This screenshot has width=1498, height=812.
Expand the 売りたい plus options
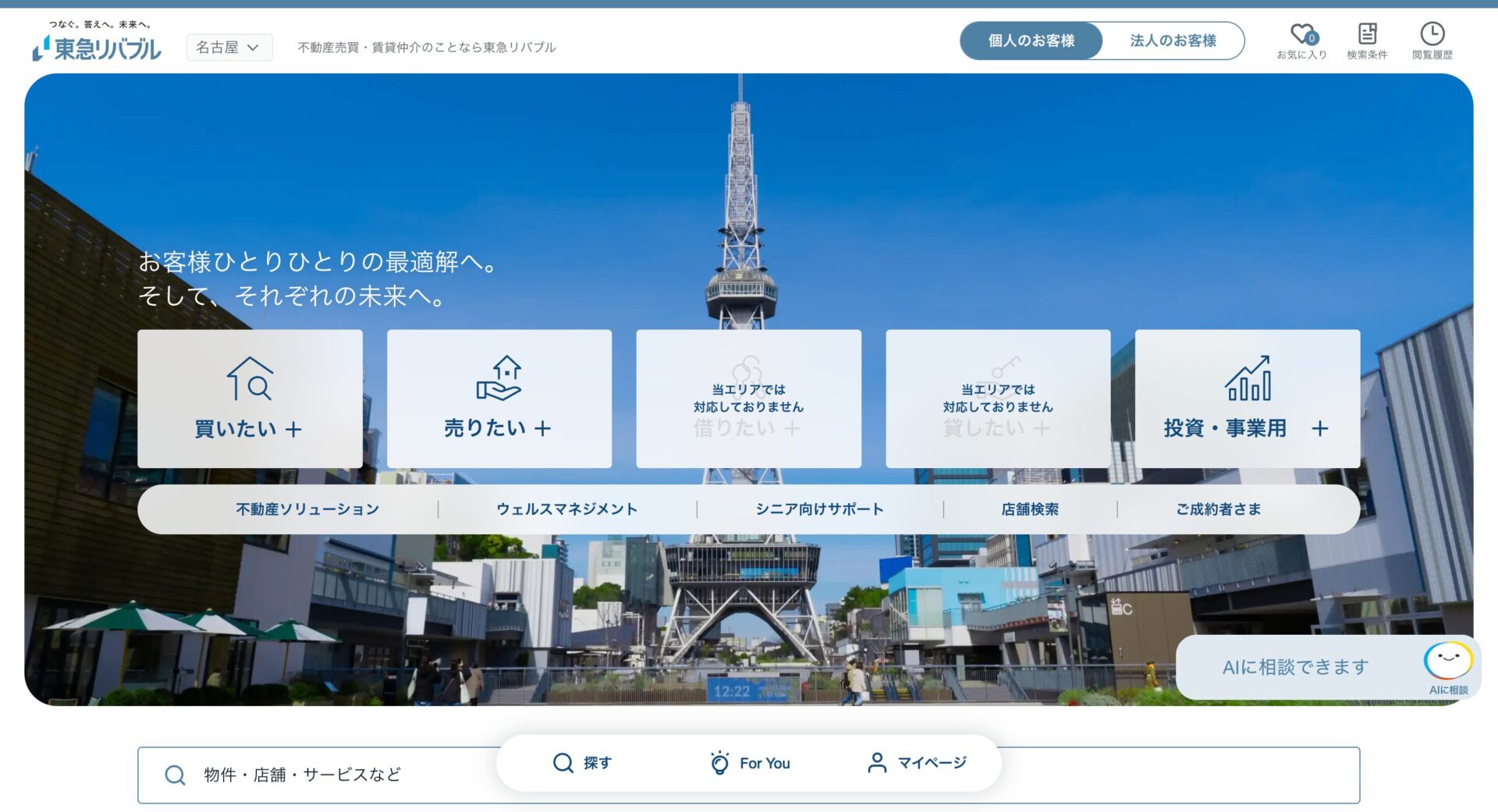click(544, 427)
